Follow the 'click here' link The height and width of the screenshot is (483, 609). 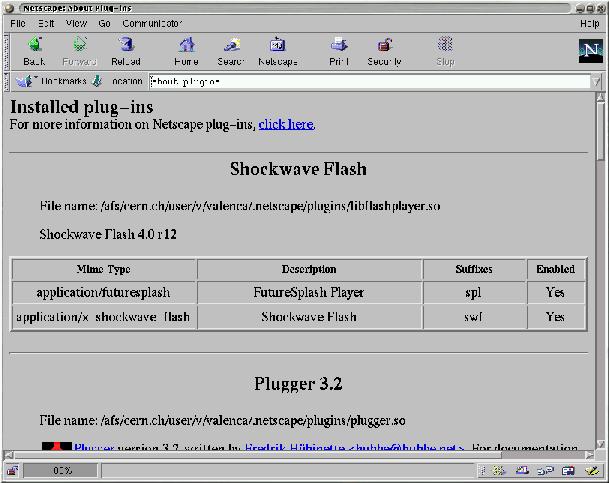[286, 124]
